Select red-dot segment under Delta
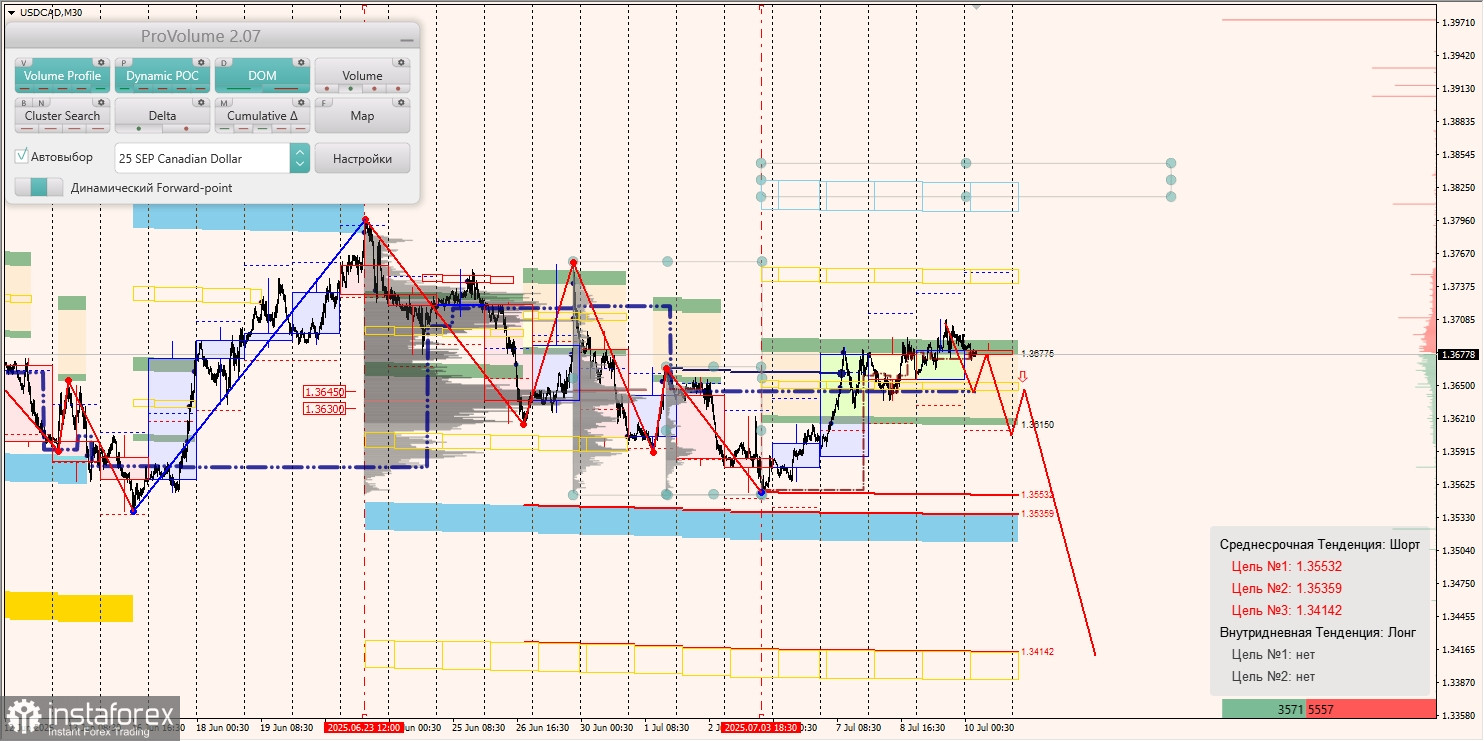This screenshot has height=741, width=1484. click(x=185, y=129)
